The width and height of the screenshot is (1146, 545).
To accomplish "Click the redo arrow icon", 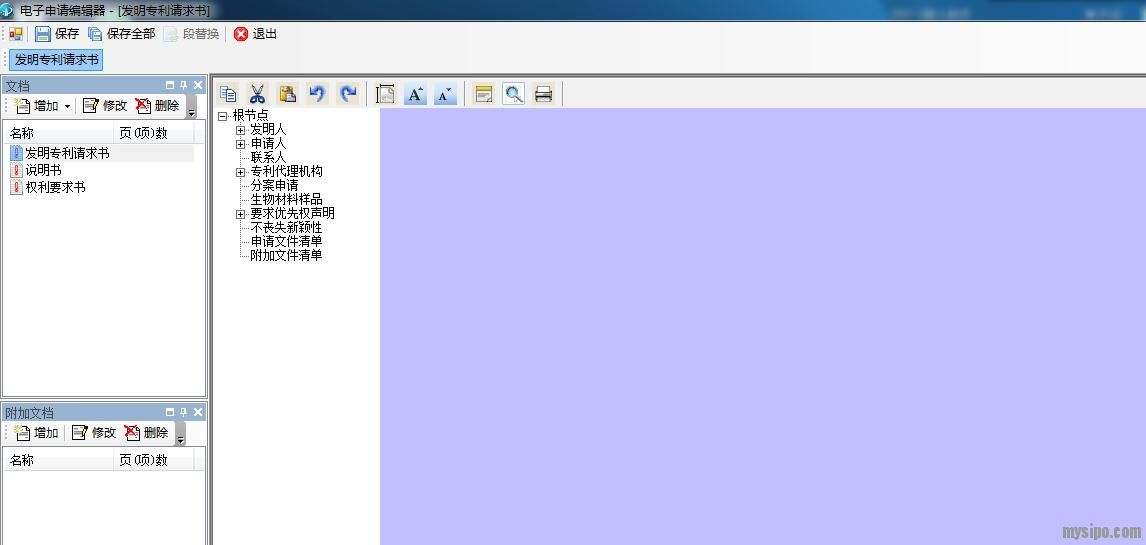I will pos(347,94).
